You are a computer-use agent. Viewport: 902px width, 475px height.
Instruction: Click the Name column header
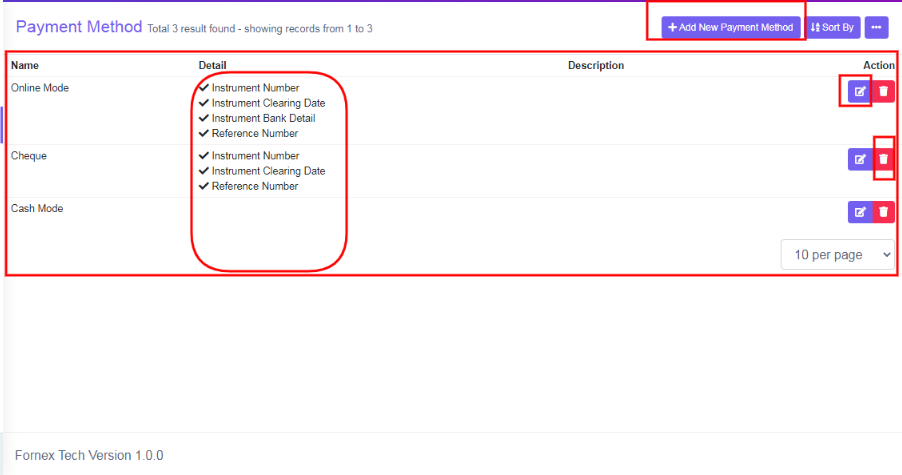coord(25,66)
